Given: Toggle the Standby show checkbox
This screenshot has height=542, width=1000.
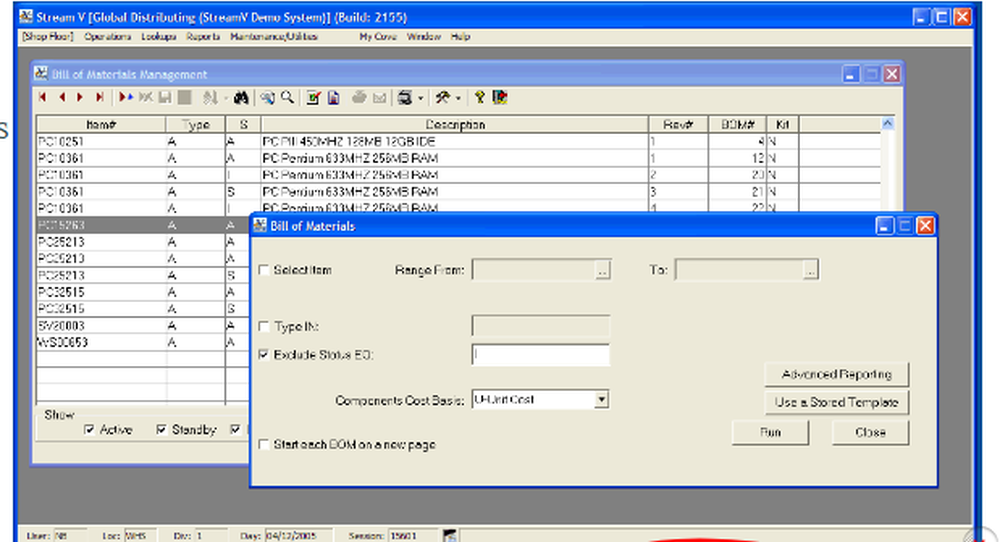Looking at the screenshot, I should pos(161,430).
